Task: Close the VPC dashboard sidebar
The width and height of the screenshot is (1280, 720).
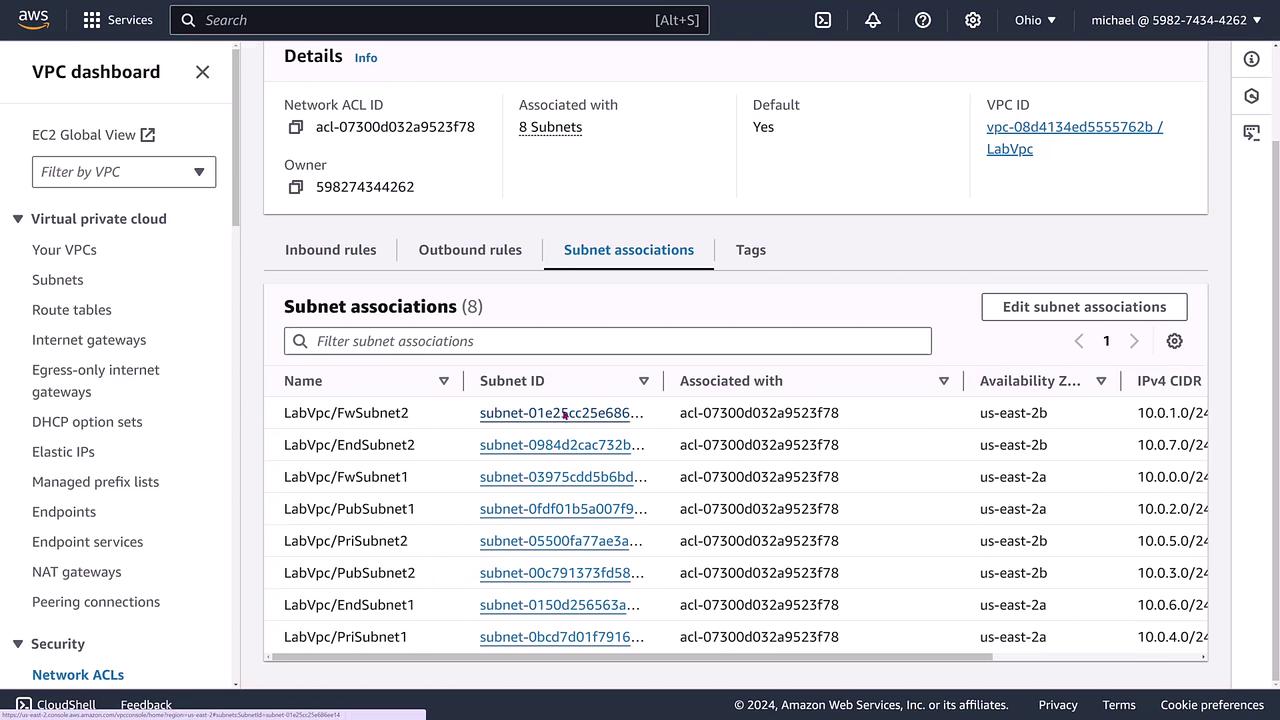Action: tap(202, 72)
